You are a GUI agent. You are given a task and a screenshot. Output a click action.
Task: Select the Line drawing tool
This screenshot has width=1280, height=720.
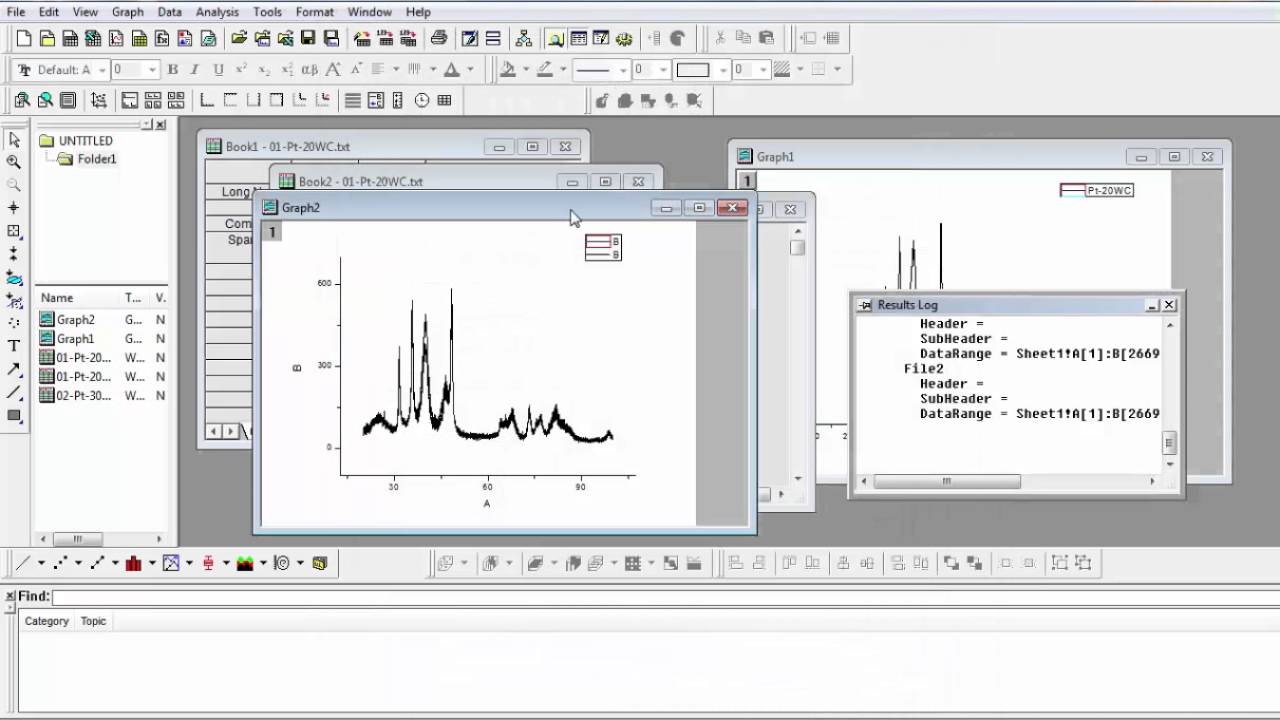[x=14, y=392]
